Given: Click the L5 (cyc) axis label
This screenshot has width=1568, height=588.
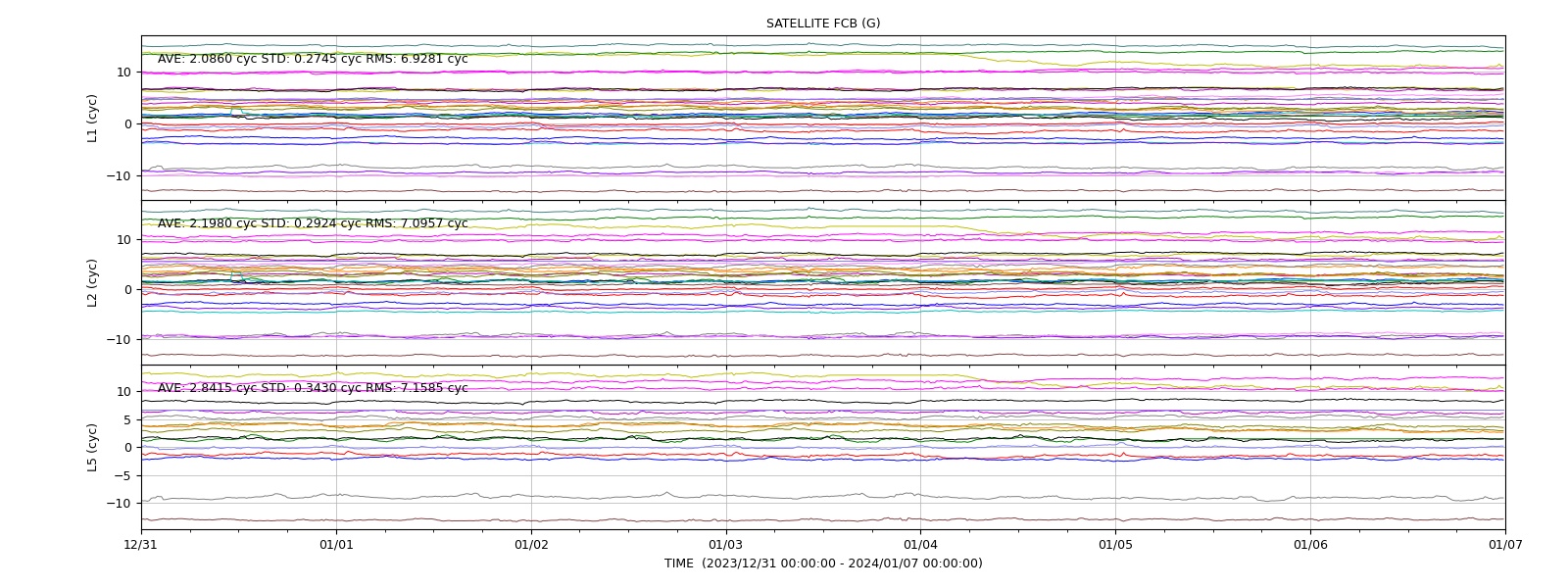Looking at the screenshot, I should coord(93,448).
